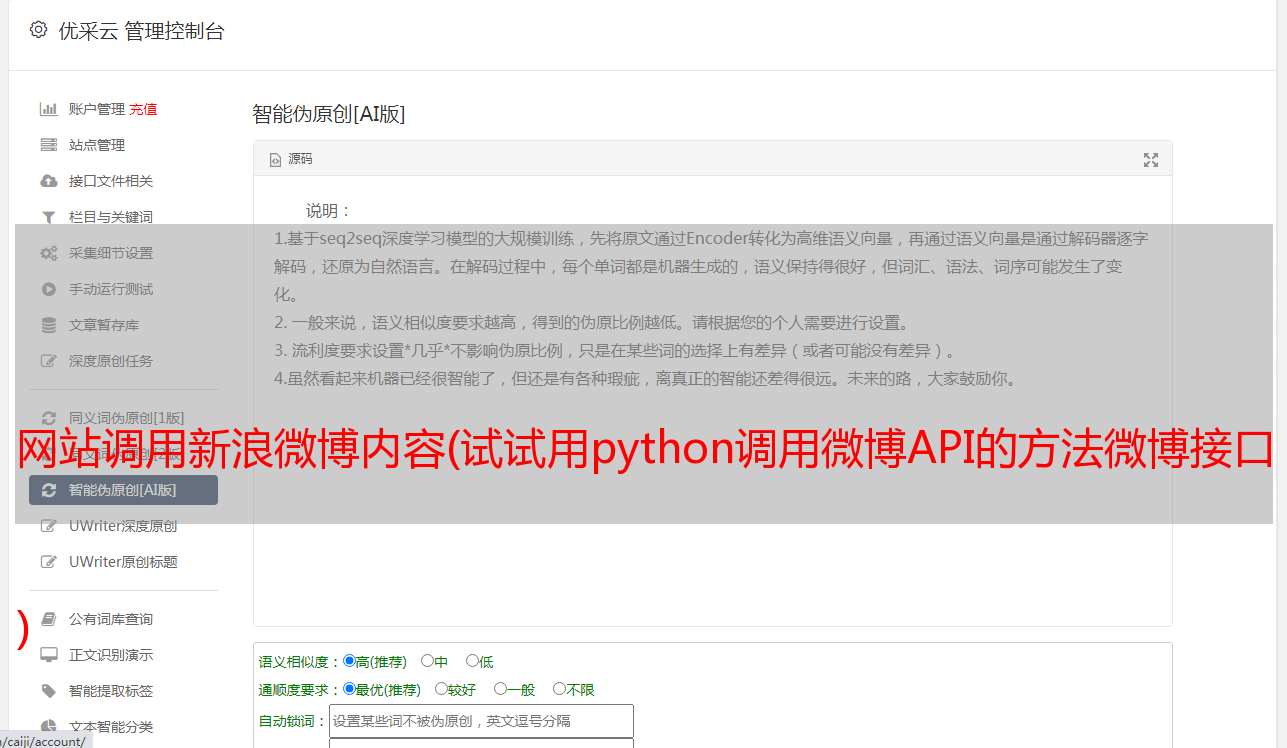Click the bar chart icon for 账户管理
The image size is (1287, 748).
point(48,109)
